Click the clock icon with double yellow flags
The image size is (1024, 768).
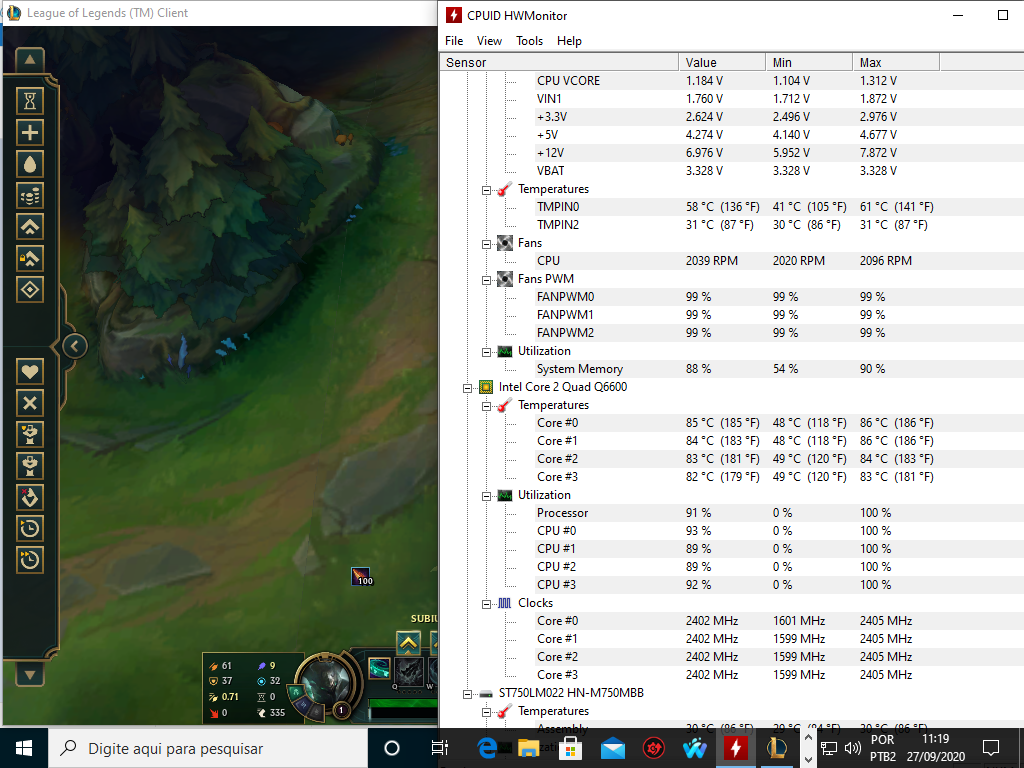(x=30, y=560)
